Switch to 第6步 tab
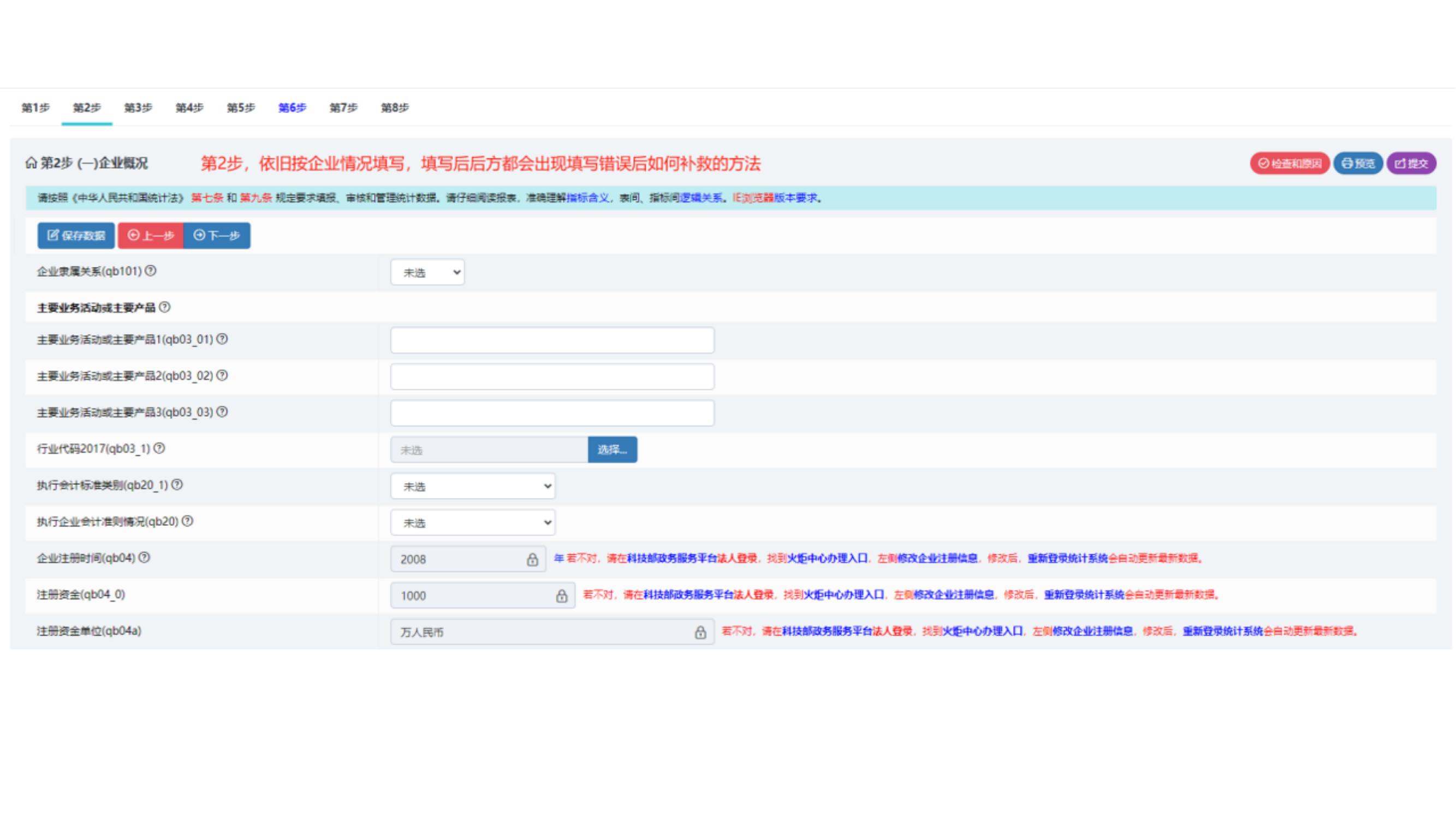 tap(292, 108)
